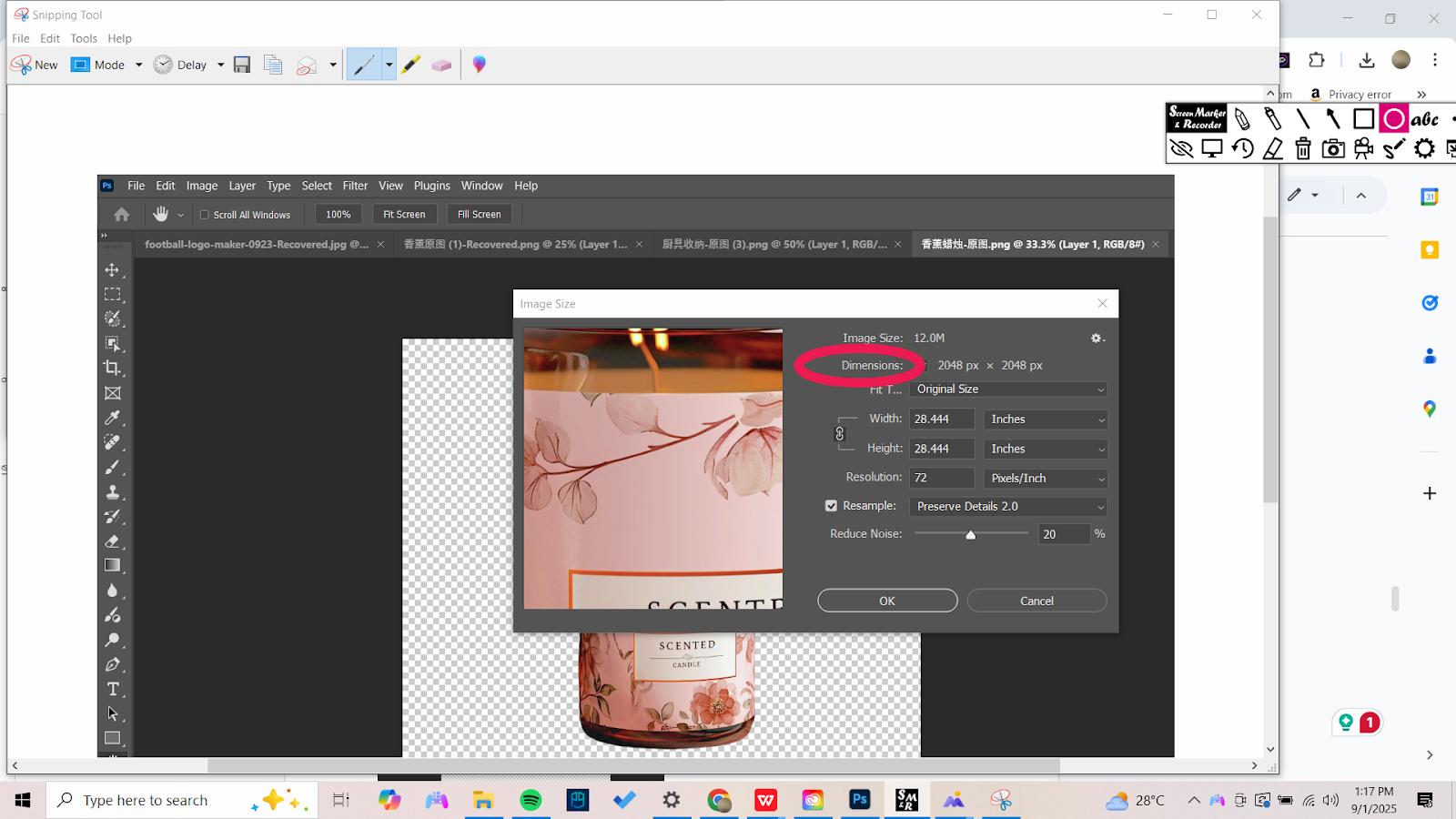The image size is (1456, 819).
Task: Adjust the Reduce Noise slider handle
Action: point(971,535)
